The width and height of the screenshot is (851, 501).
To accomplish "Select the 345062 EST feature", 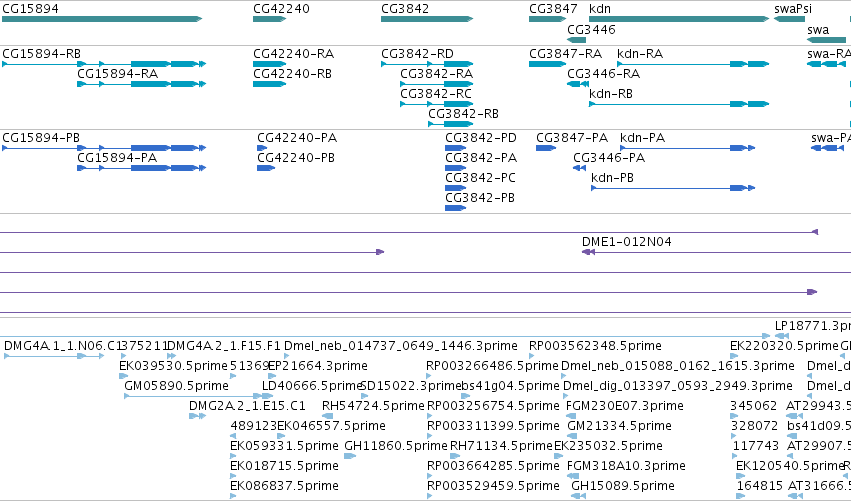I will click(733, 416).
